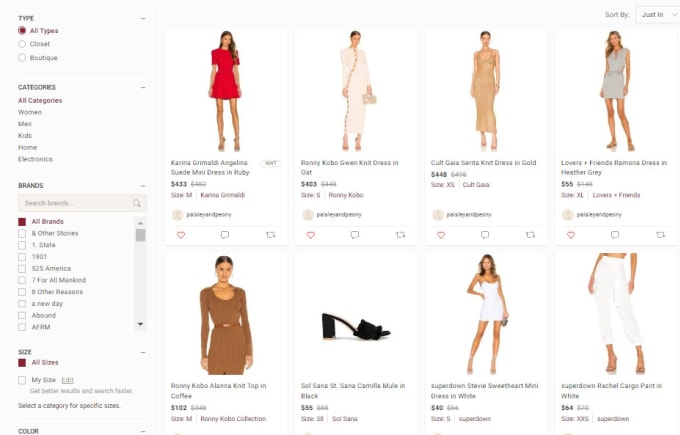Choose the Women category

click(x=30, y=112)
